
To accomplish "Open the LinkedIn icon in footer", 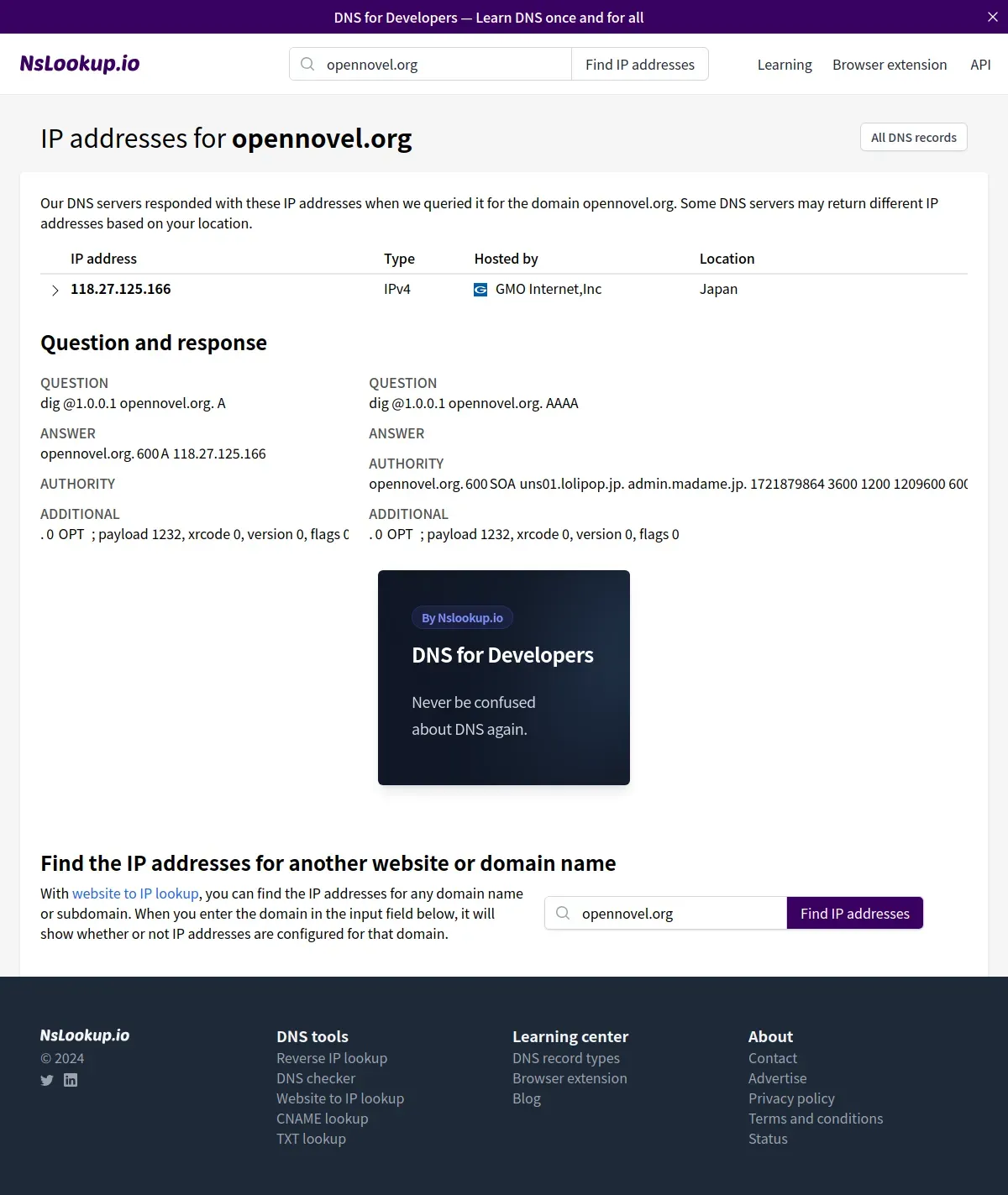I will [71, 1080].
